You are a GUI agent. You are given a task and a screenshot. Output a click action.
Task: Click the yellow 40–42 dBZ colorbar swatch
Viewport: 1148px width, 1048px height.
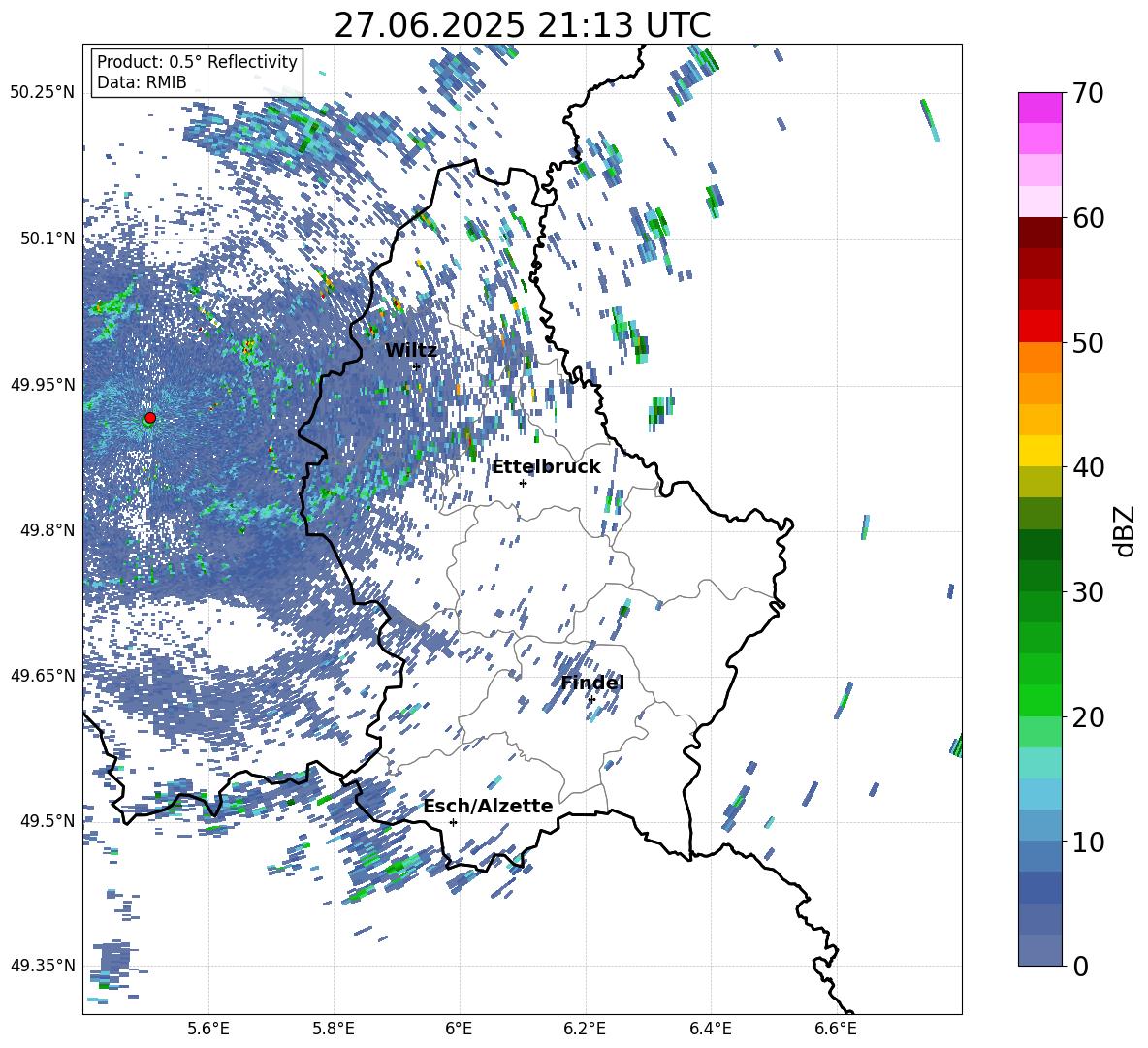click(x=1039, y=451)
